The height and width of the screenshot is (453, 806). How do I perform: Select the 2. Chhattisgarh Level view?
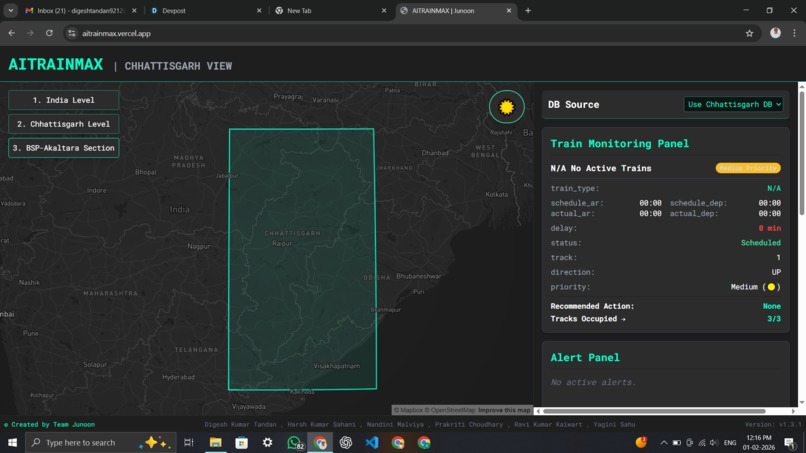(x=64, y=124)
